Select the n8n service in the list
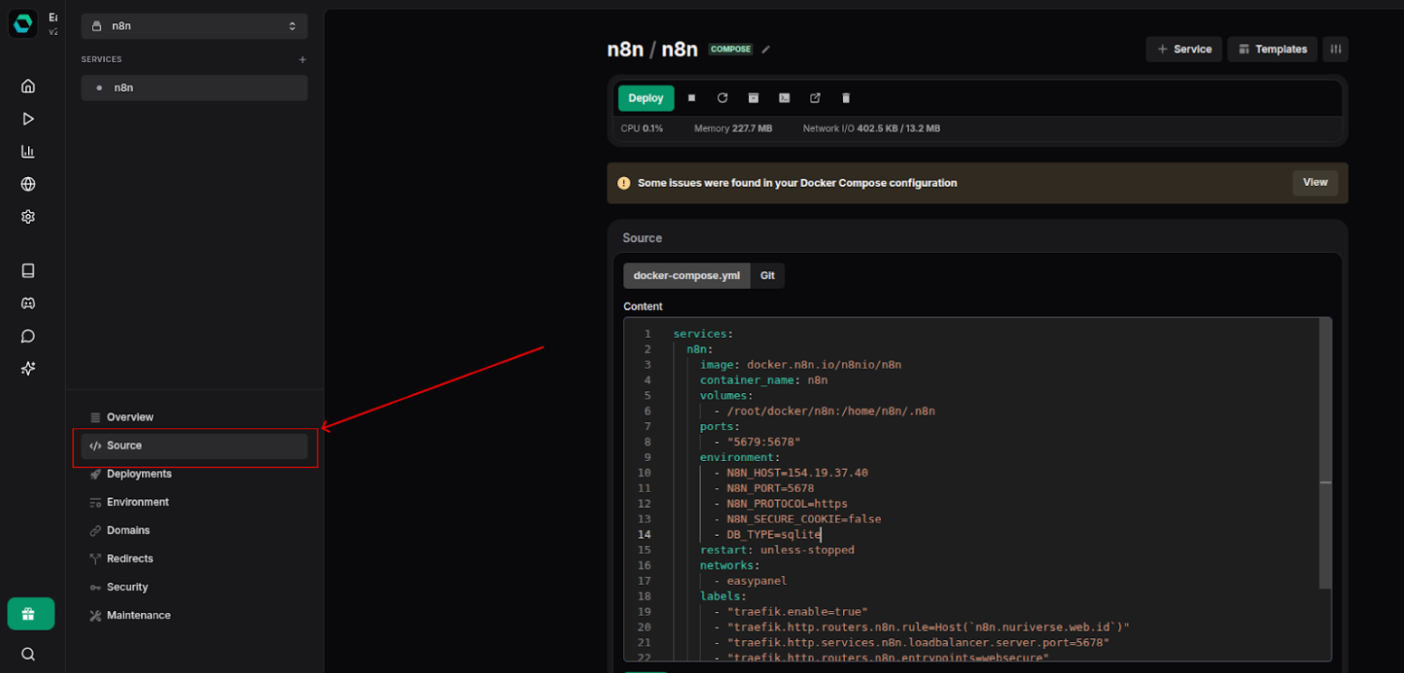The height and width of the screenshot is (673, 1404). coord(194,88)
